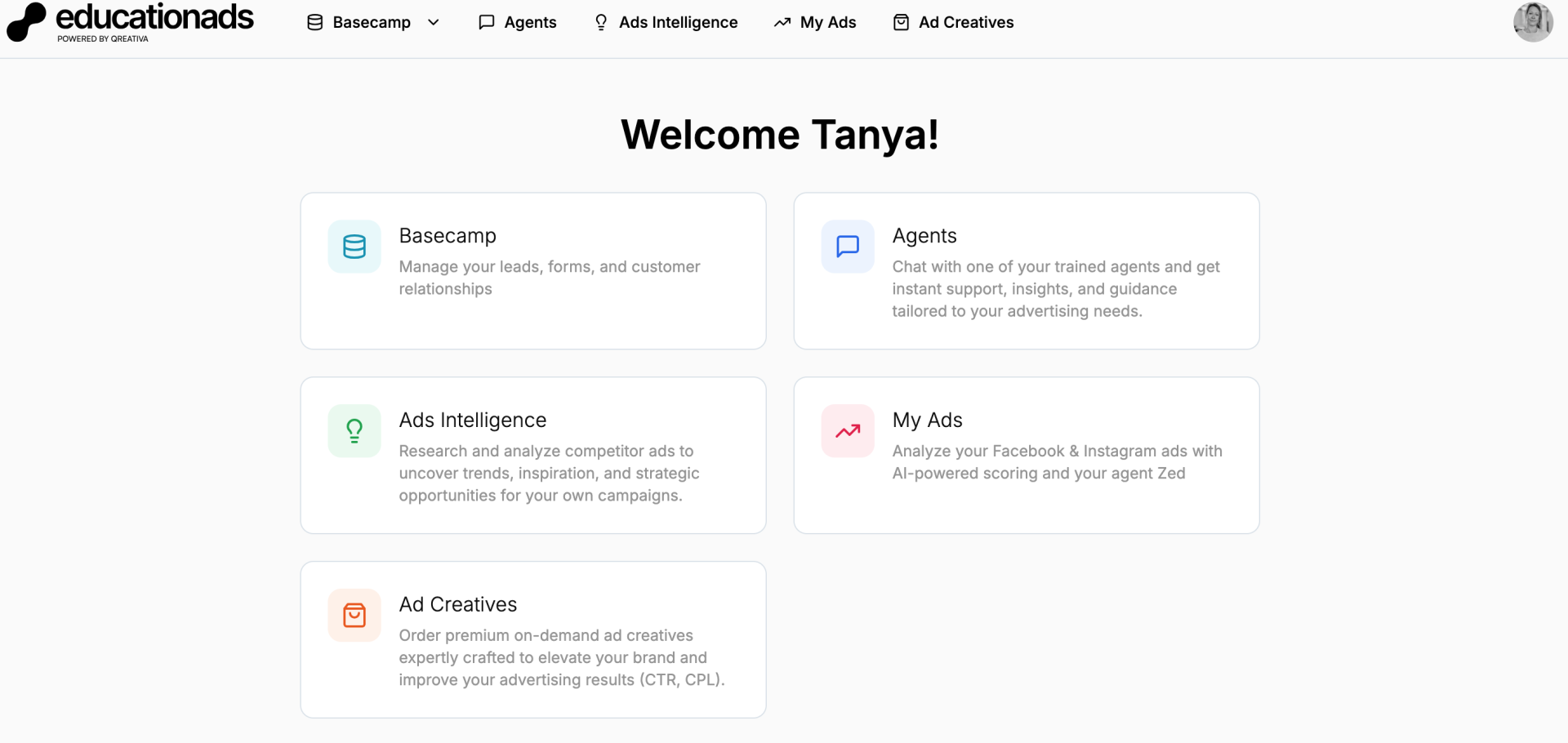Open the Ad Creatives card description
The image size is (1568, 743).
point(561,658)
